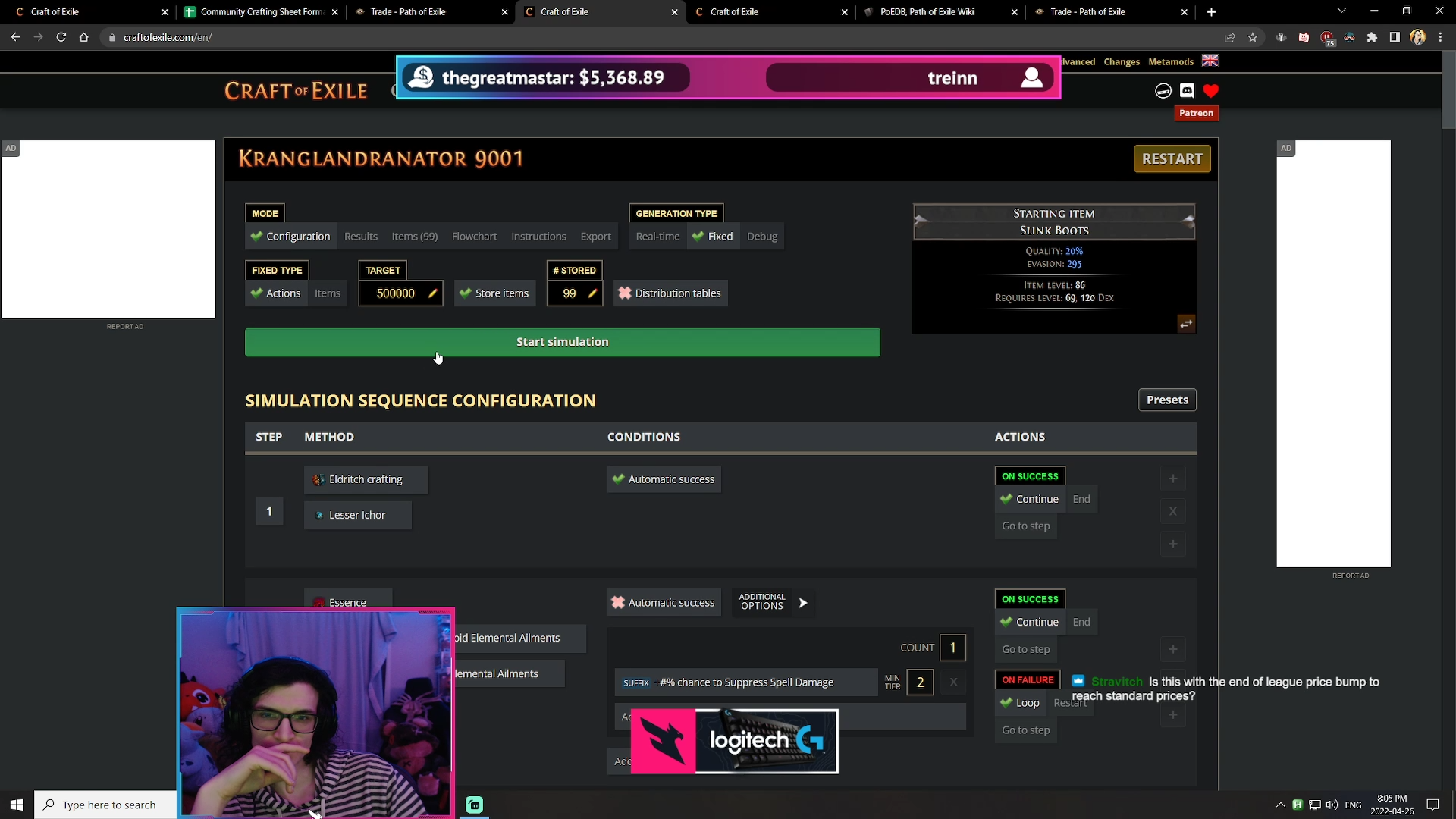
Task: Switch to the Flowchart mode tab
Action: (474, 237)
